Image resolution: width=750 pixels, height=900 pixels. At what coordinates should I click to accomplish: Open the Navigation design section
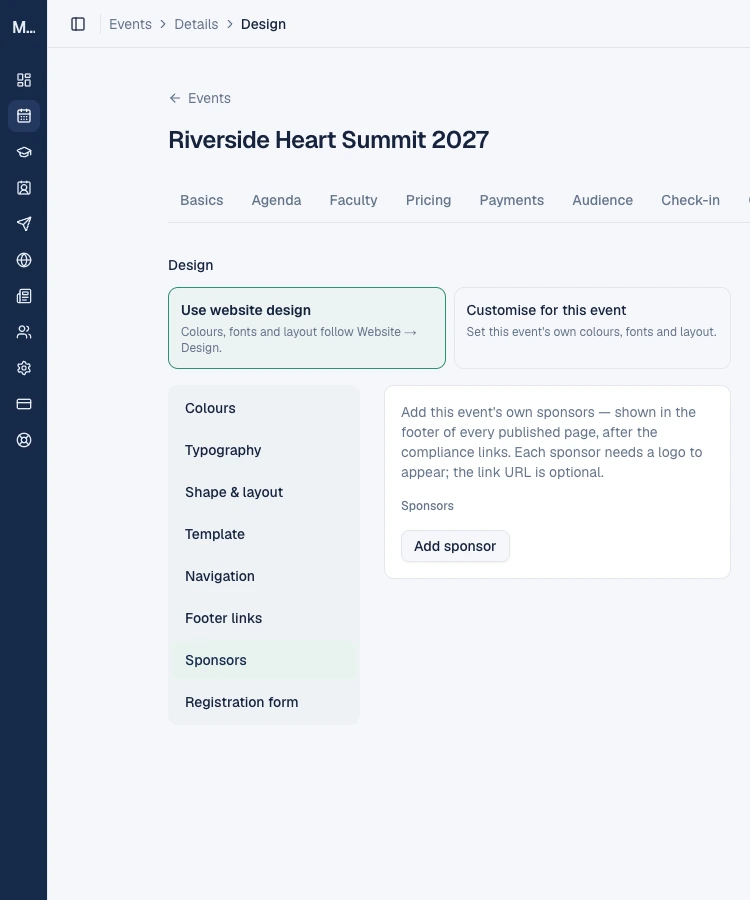(x=264, y=576)
